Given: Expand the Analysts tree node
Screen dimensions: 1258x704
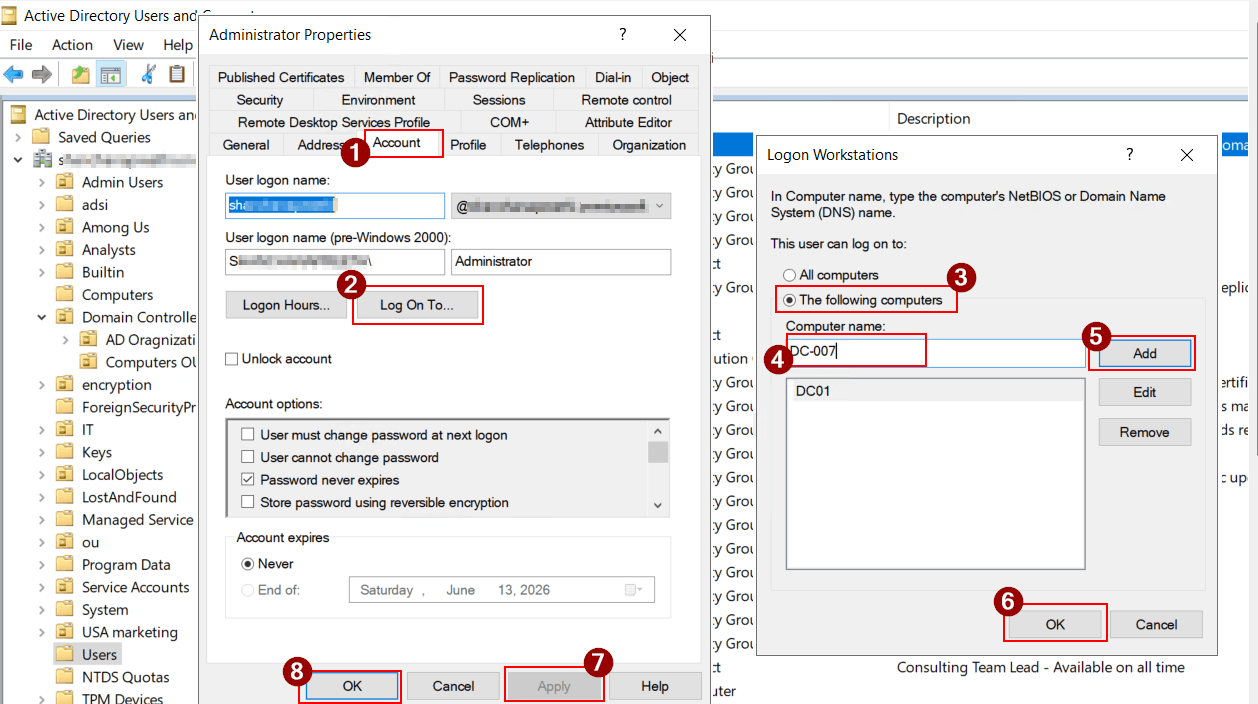Looking at the screenshot, I should (x=42, y=250).
